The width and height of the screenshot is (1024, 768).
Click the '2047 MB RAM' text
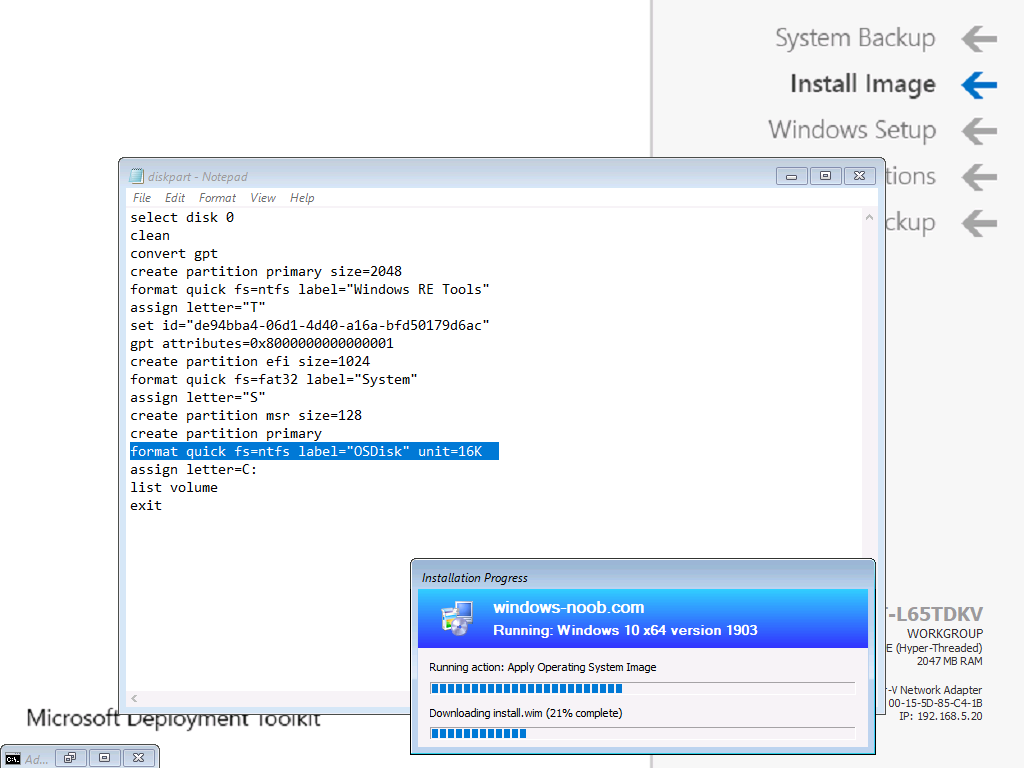[x=950, y=661]
